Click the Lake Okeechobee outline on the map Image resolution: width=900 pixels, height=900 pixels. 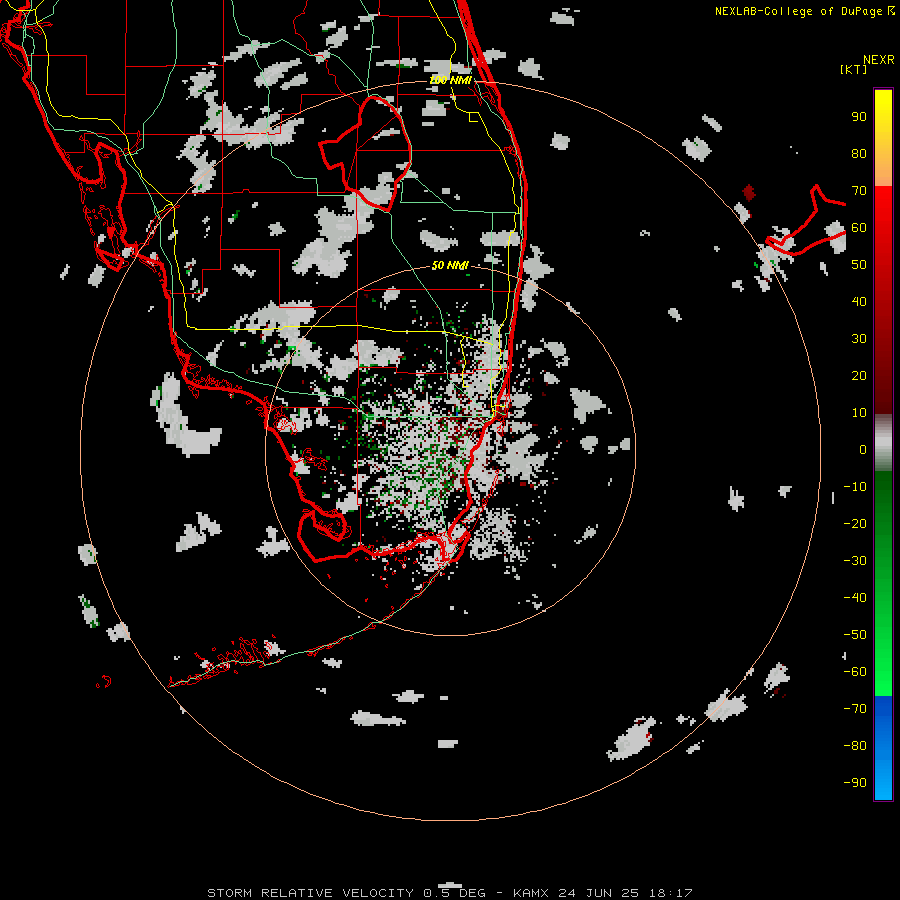366,153
